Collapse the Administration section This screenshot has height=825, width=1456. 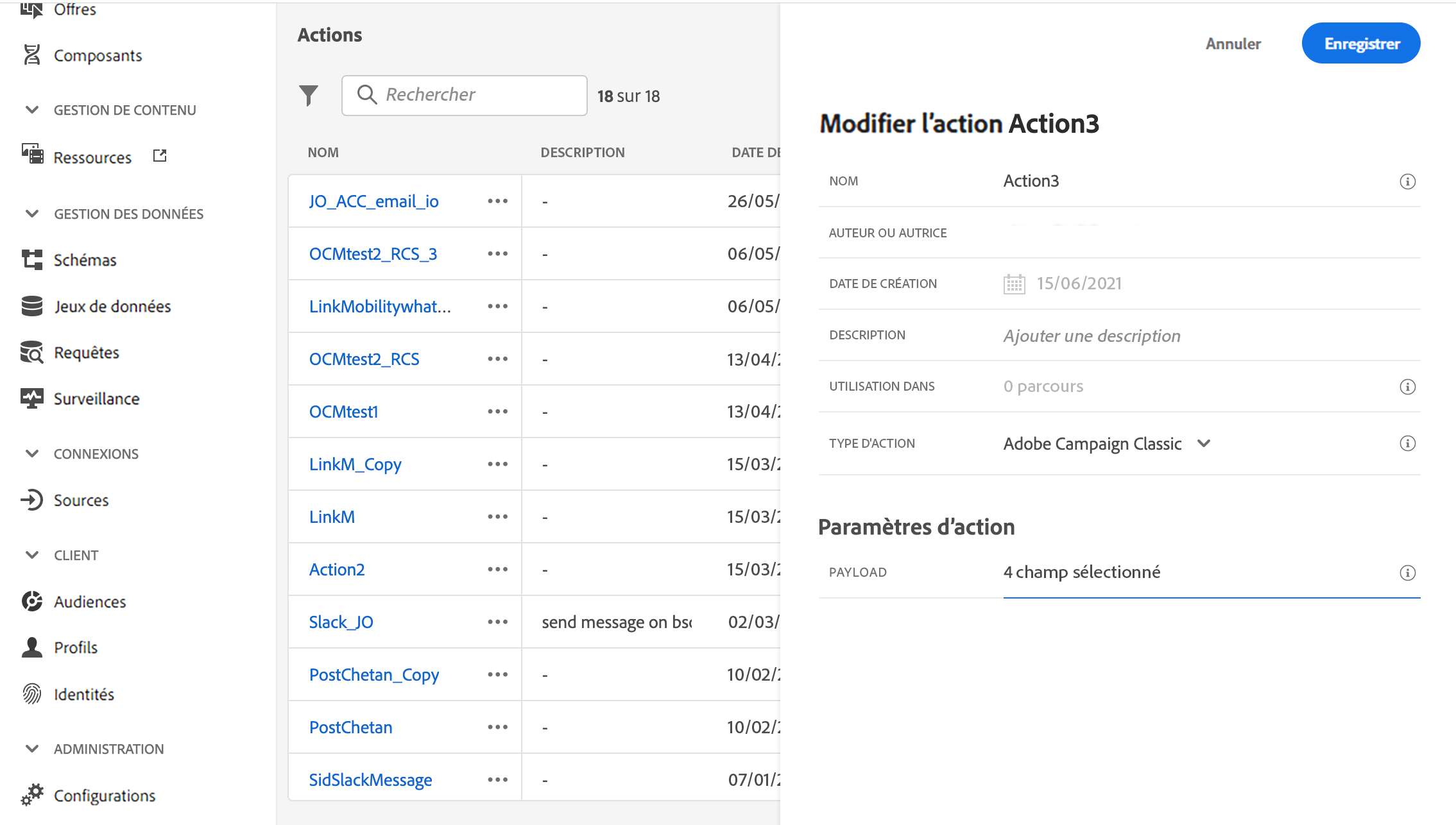pos(32,749)
